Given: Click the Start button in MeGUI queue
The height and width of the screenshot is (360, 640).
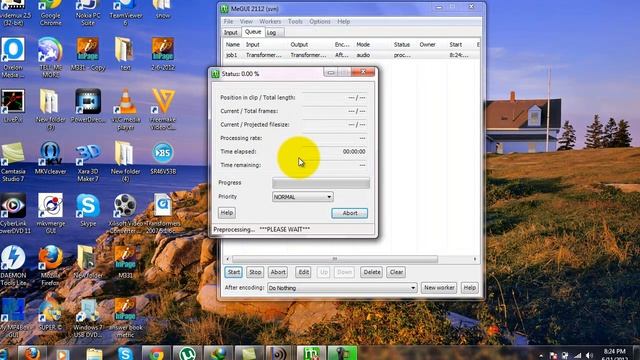Looking at the screenshot, I should (233, 272).
